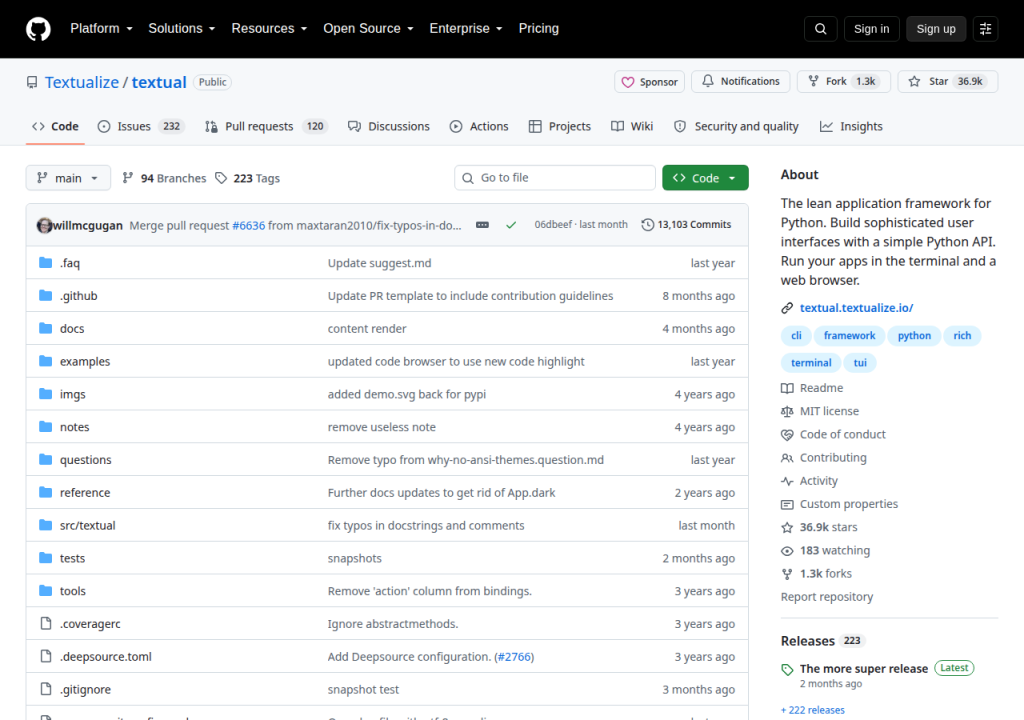Click the Star icon button
The height and width of the screenshot is (720, 1024).
click(948, 82)
